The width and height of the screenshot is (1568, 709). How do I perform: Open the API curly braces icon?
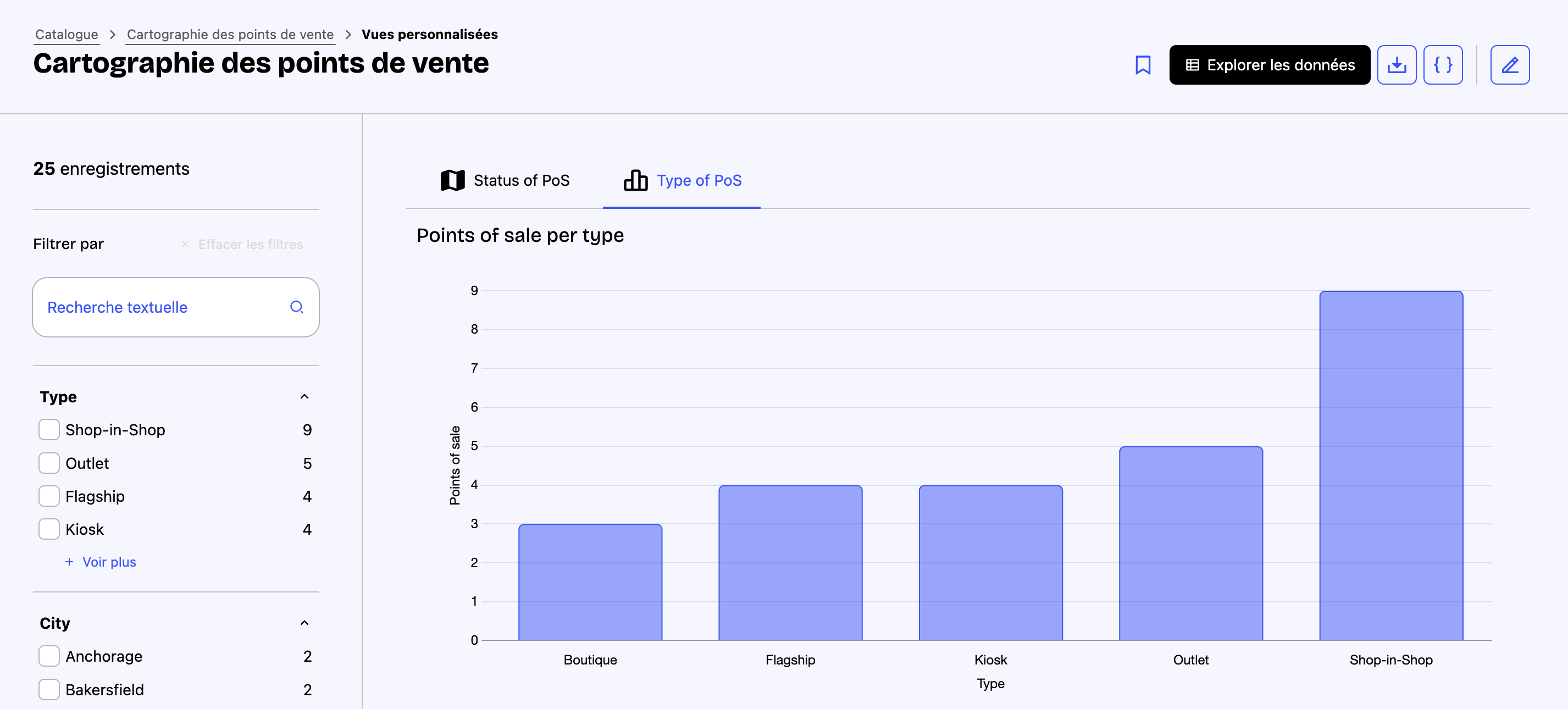coord(1443,64)
